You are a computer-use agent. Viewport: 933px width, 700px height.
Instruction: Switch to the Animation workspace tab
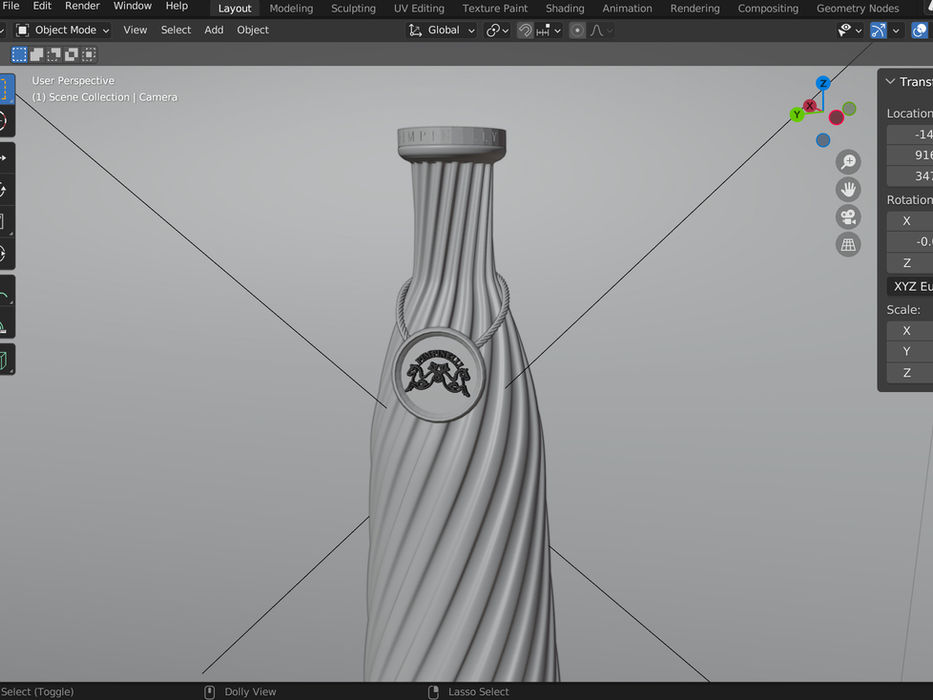pos(627,8)
